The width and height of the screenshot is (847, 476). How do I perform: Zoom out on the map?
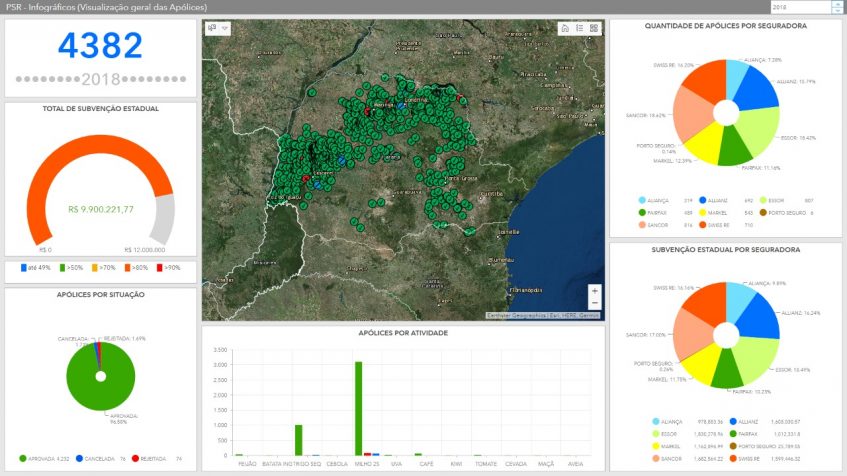pos(595,303)
